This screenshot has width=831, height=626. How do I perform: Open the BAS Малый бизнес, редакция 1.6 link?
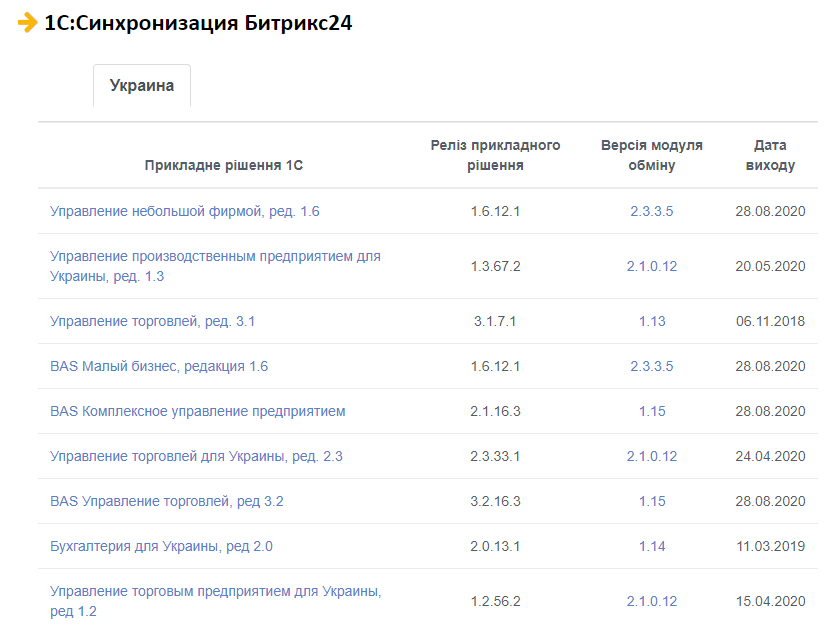[159, 366]
